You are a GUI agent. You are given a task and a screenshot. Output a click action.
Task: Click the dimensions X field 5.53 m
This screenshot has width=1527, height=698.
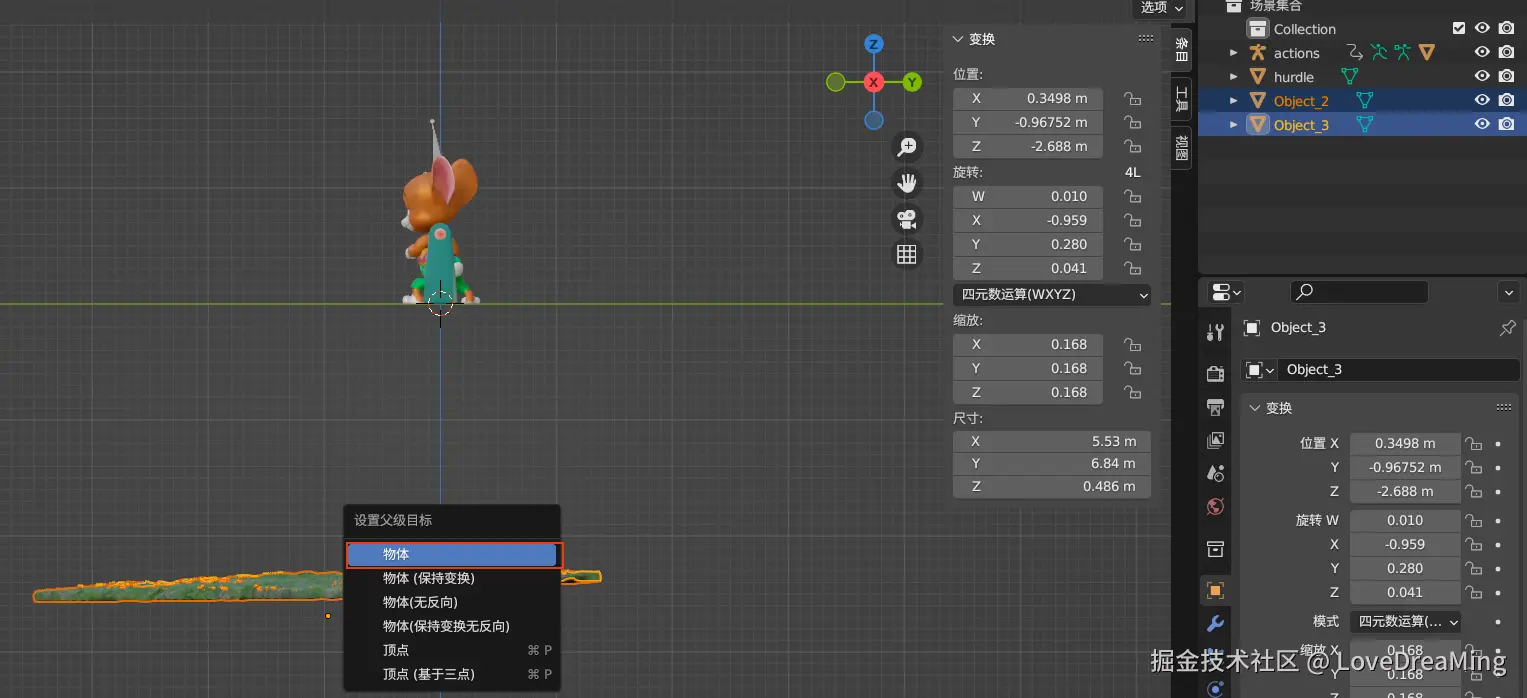(1052, 441)
